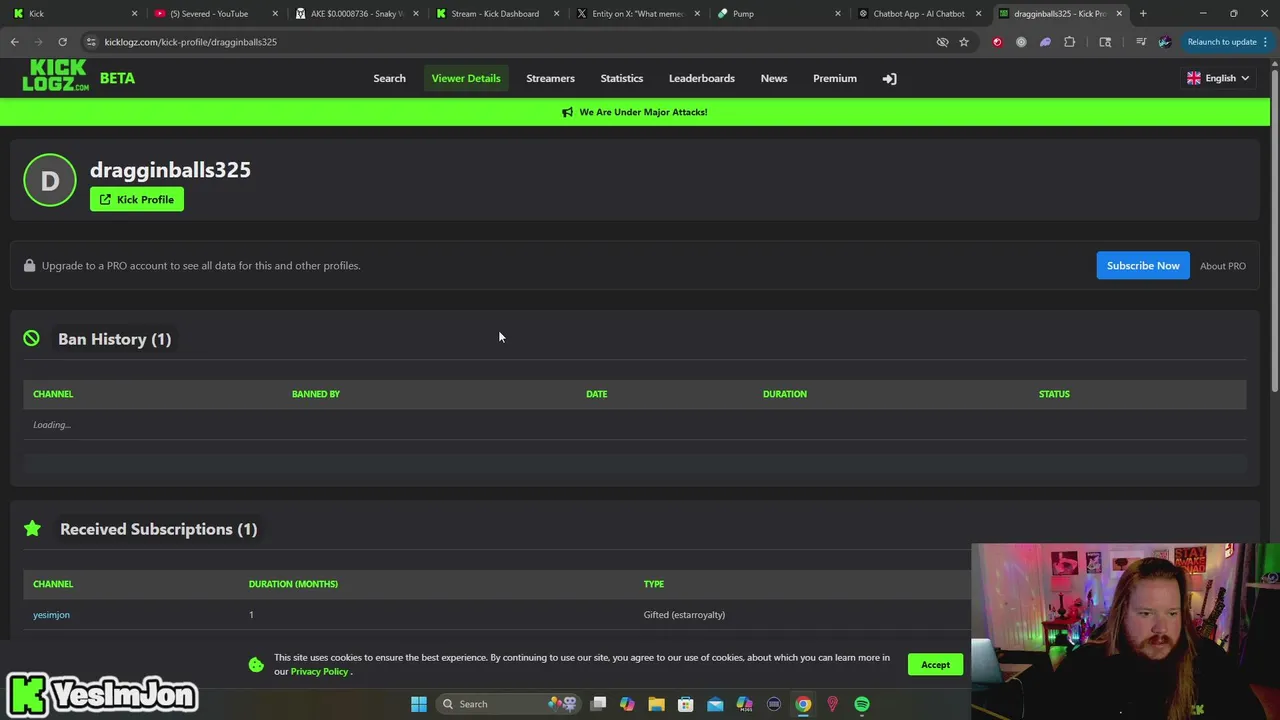Open the Extensions puzzle-piece menu
This screenshot has height=720, width=1280.
[x=1070, y=42]
